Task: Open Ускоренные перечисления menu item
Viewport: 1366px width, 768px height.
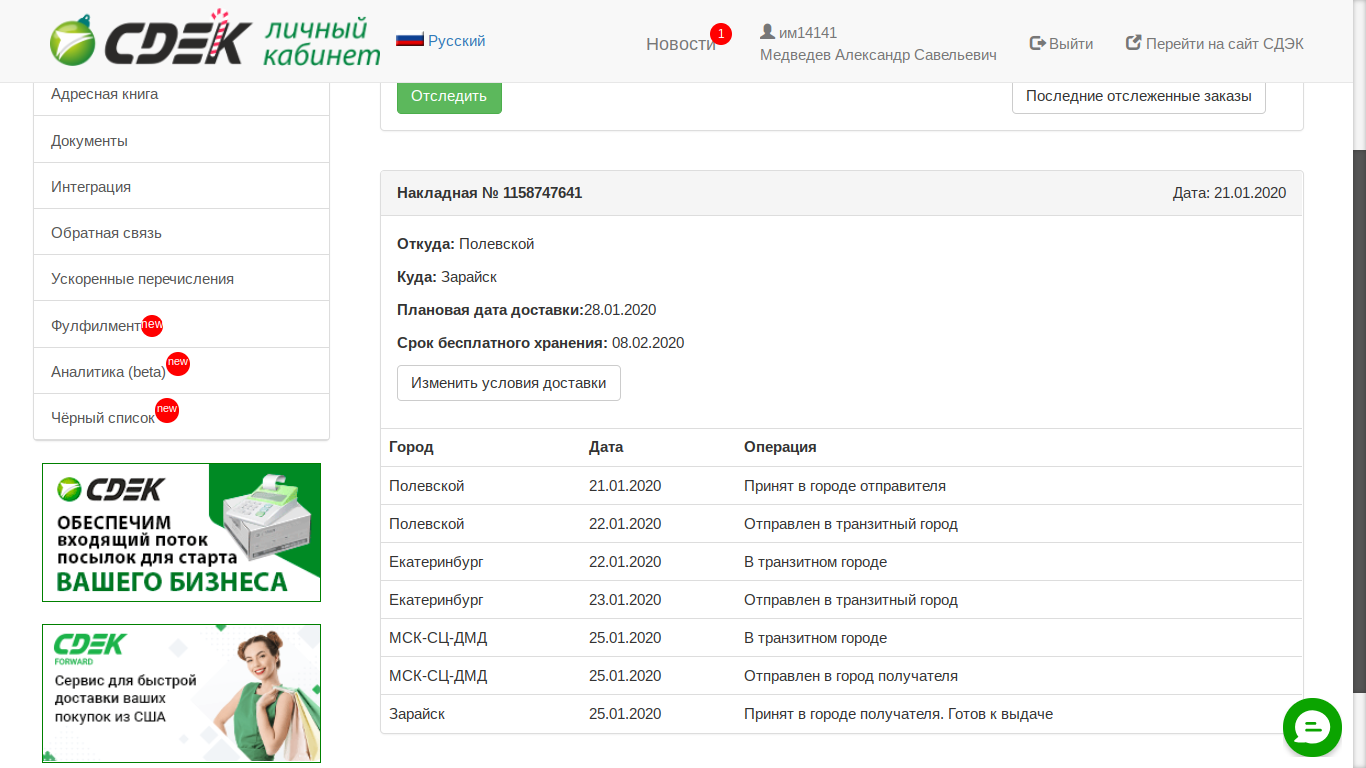Action: point(142,279)
